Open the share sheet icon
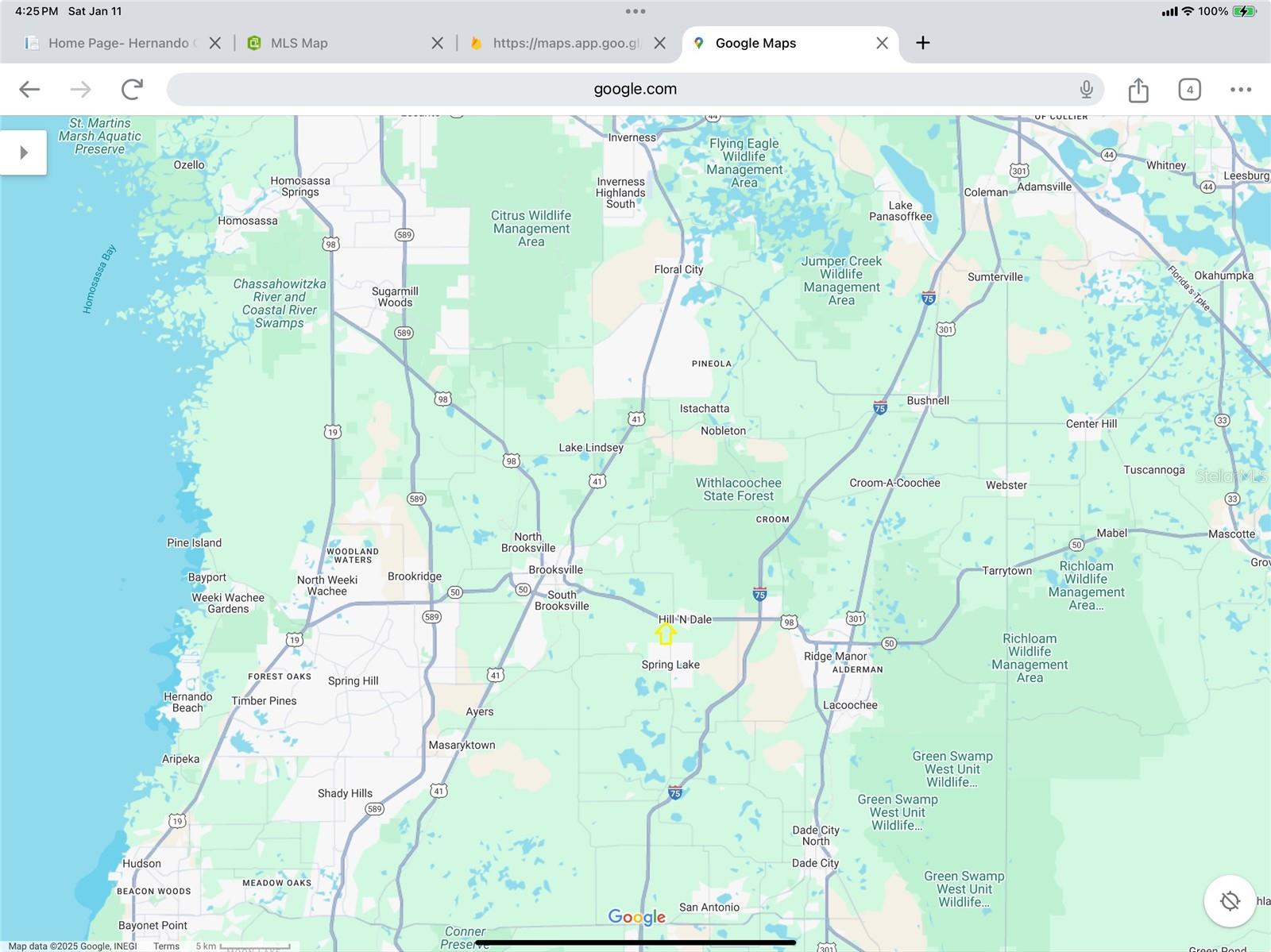The image size is (1271, 952). [1138, 90]
